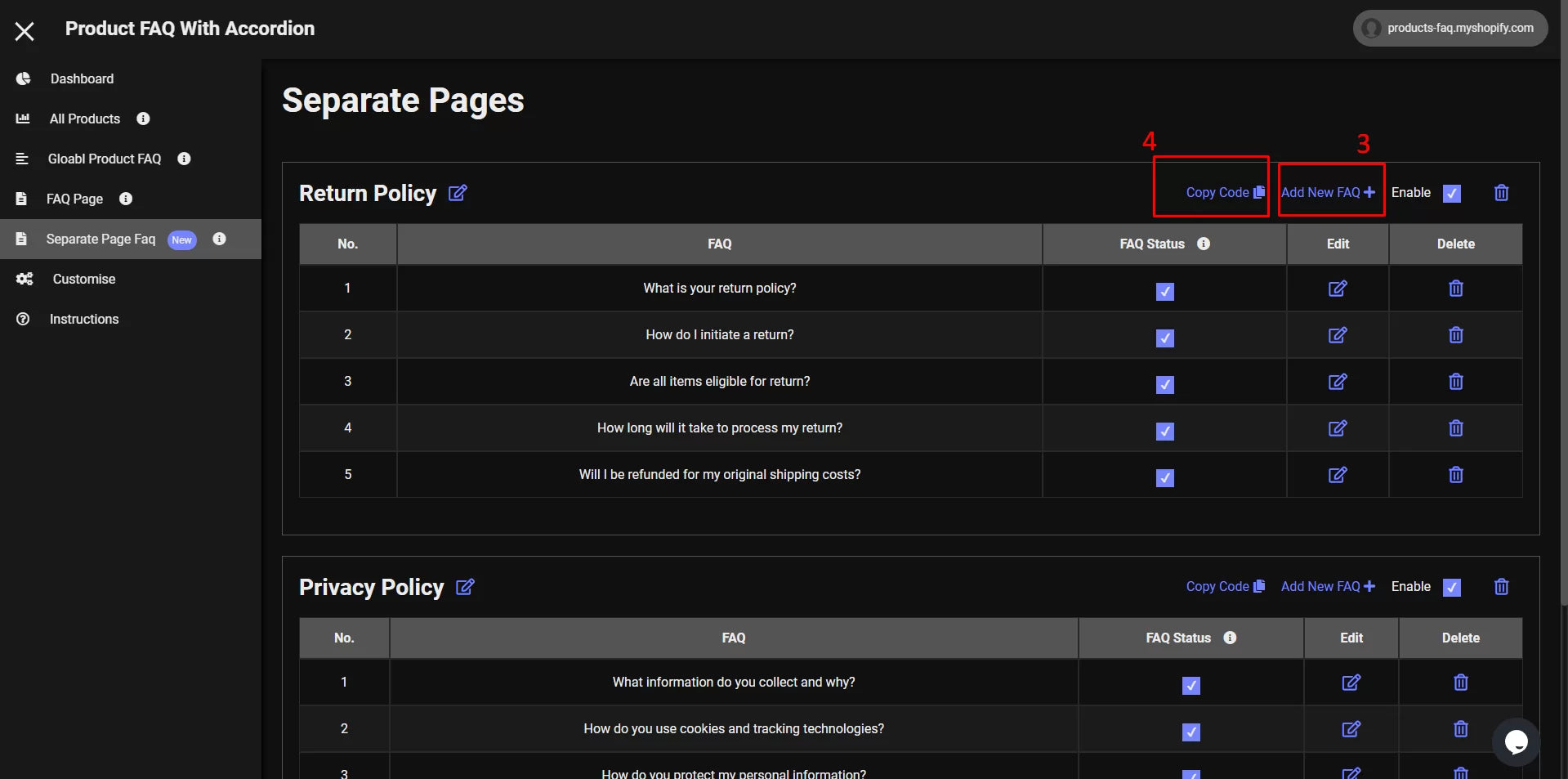
Task: Go to the Customise section
Action: coord(83,279)
